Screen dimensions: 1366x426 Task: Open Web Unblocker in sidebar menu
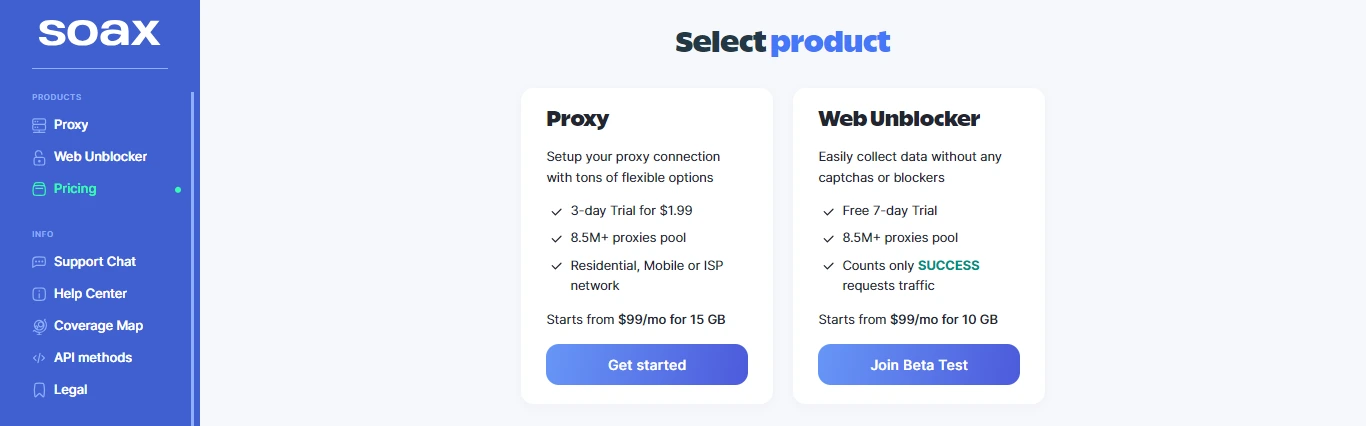coord(100,157)
